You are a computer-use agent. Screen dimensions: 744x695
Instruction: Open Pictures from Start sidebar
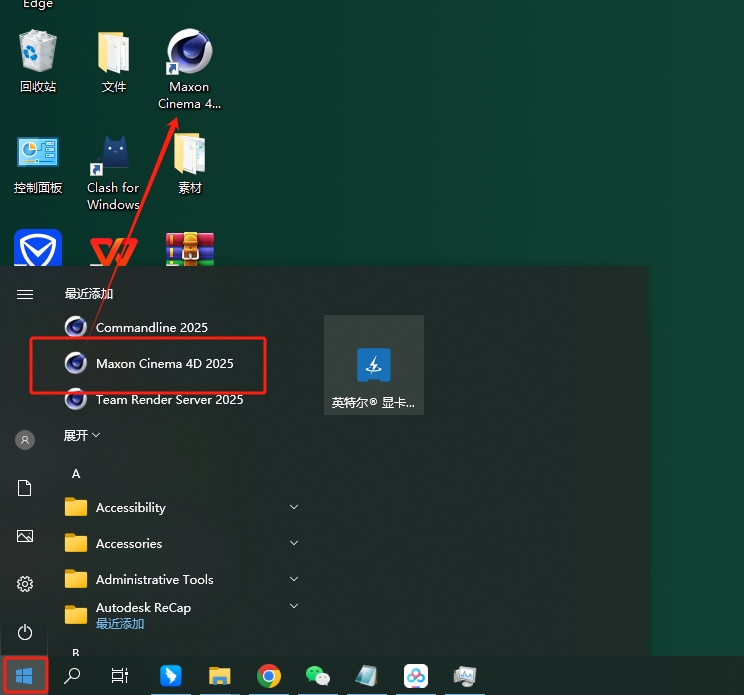pyautogui.click(x=25, y=536)
